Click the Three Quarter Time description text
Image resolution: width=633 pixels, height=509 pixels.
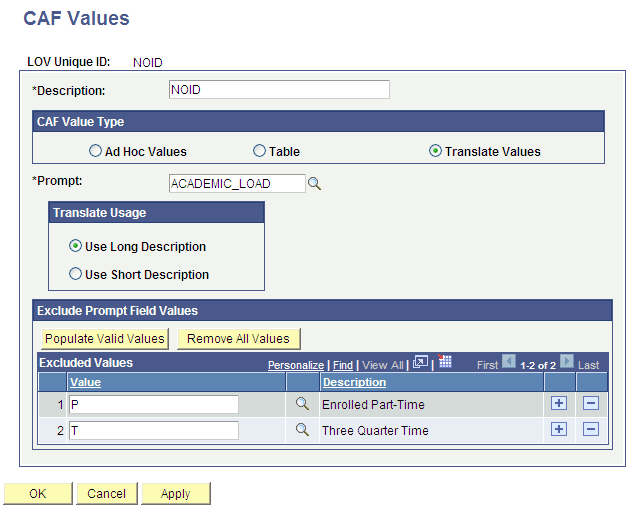coord(375,430)
